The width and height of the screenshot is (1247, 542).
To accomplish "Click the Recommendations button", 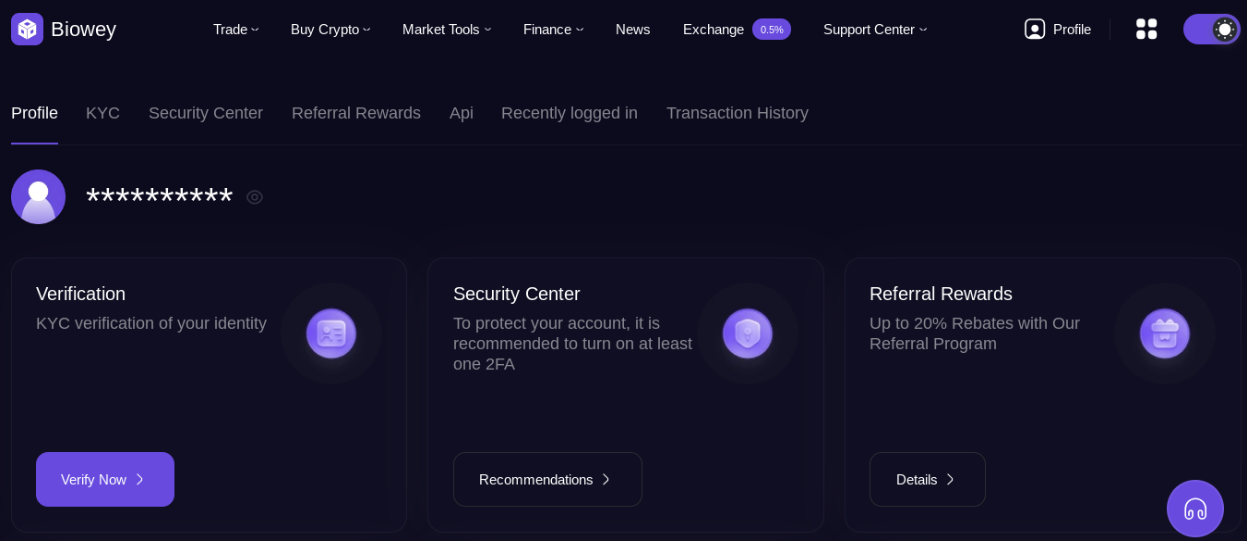I will [x=547, y=479].
